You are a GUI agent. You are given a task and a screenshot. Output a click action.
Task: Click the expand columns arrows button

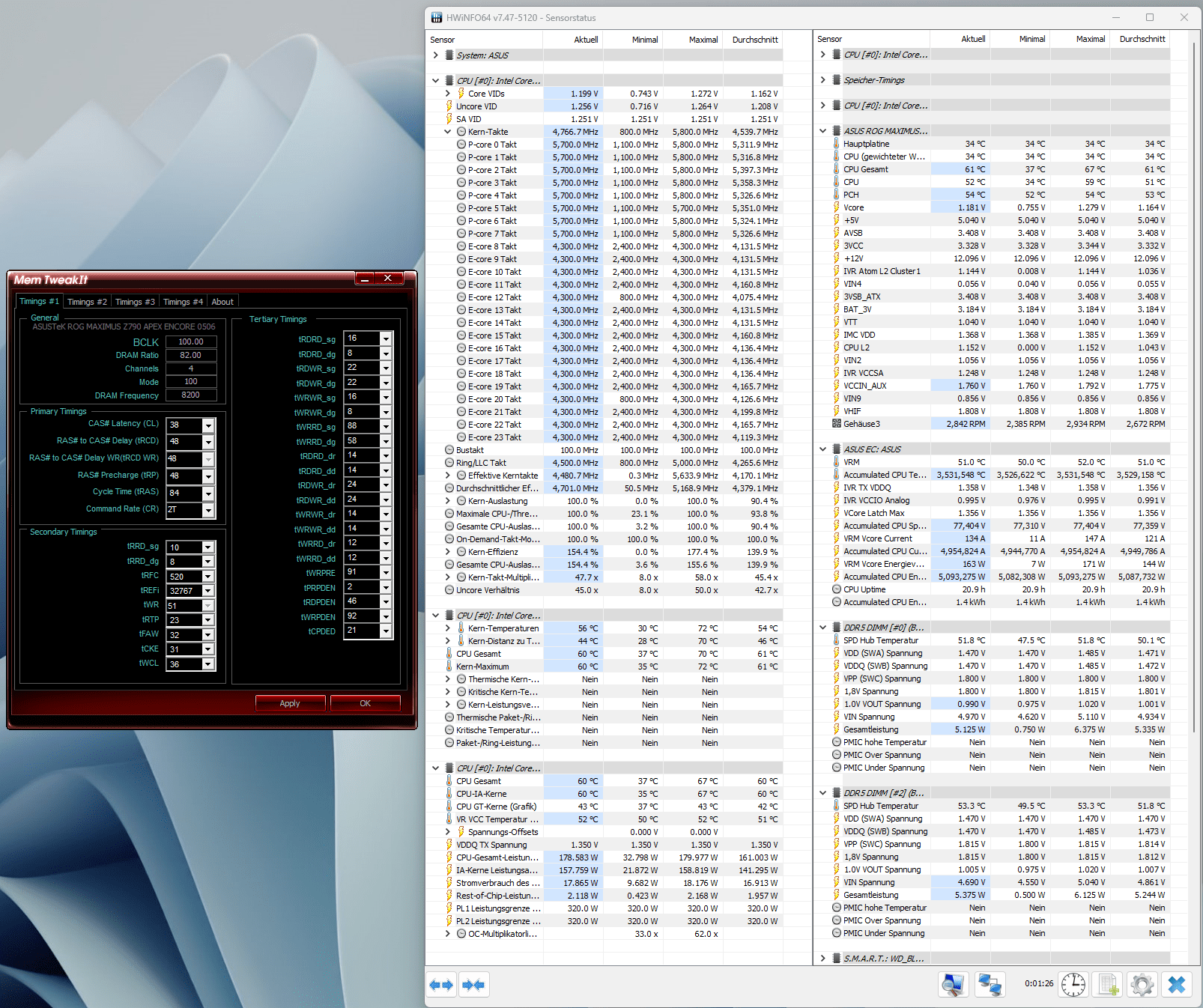click(x=440, y=985)
